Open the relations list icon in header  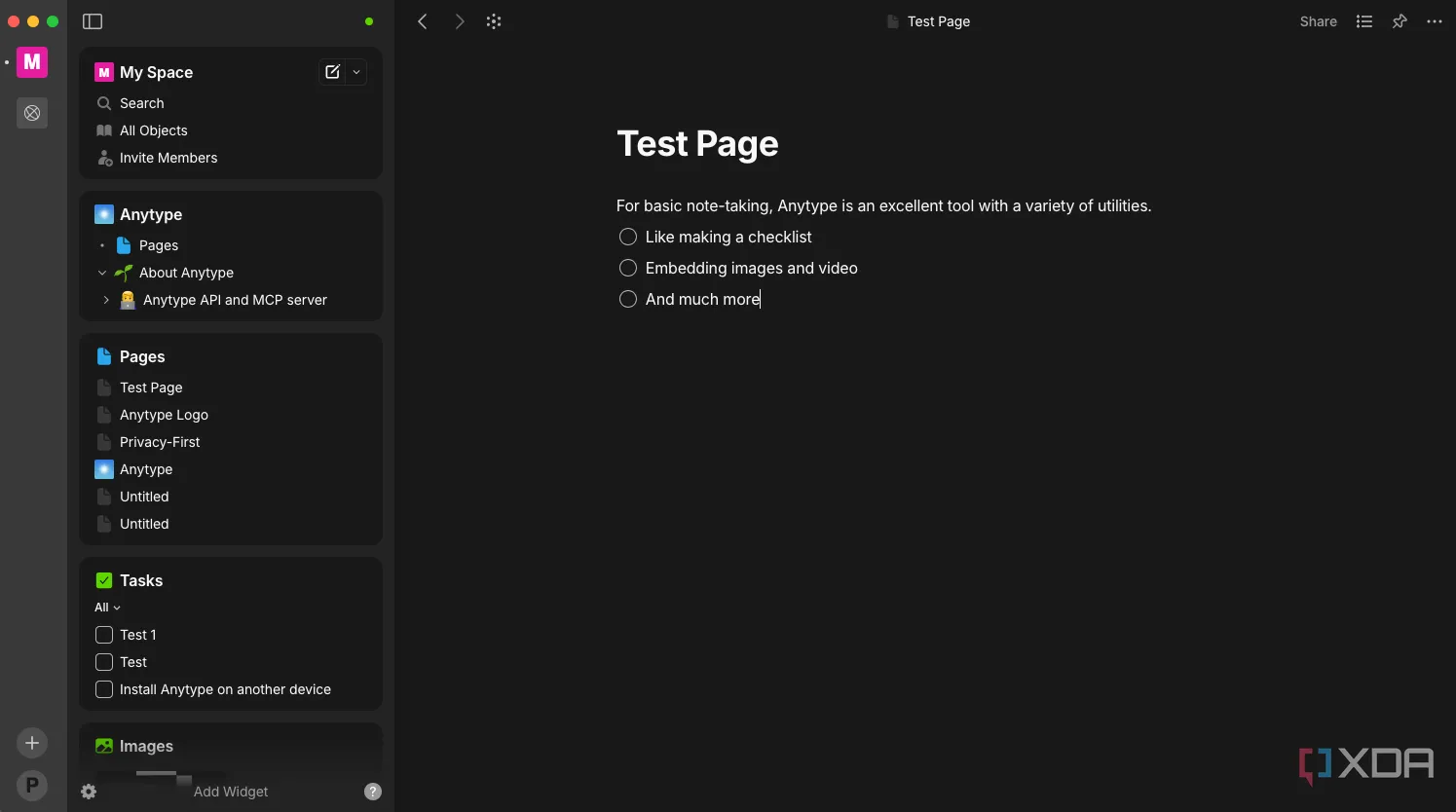pyautogui.click(x=1364, y=21)
